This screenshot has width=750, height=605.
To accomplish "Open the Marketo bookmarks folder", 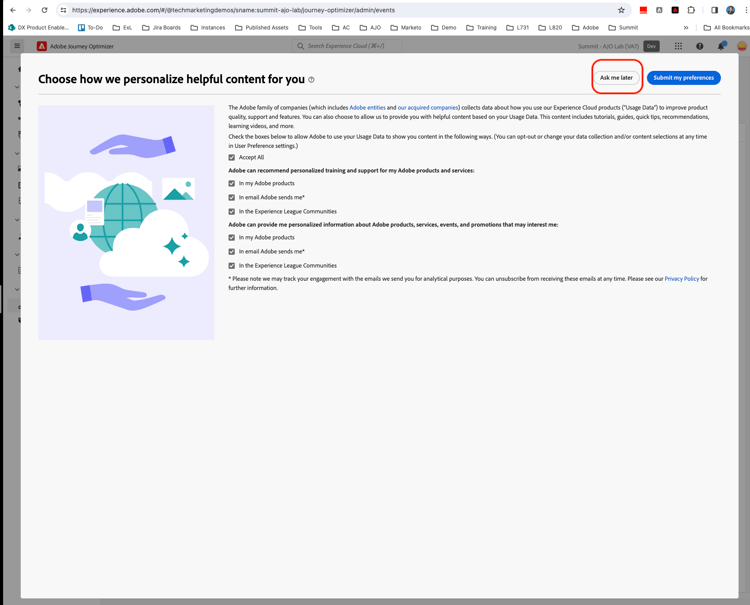I will tap(406, 28).
